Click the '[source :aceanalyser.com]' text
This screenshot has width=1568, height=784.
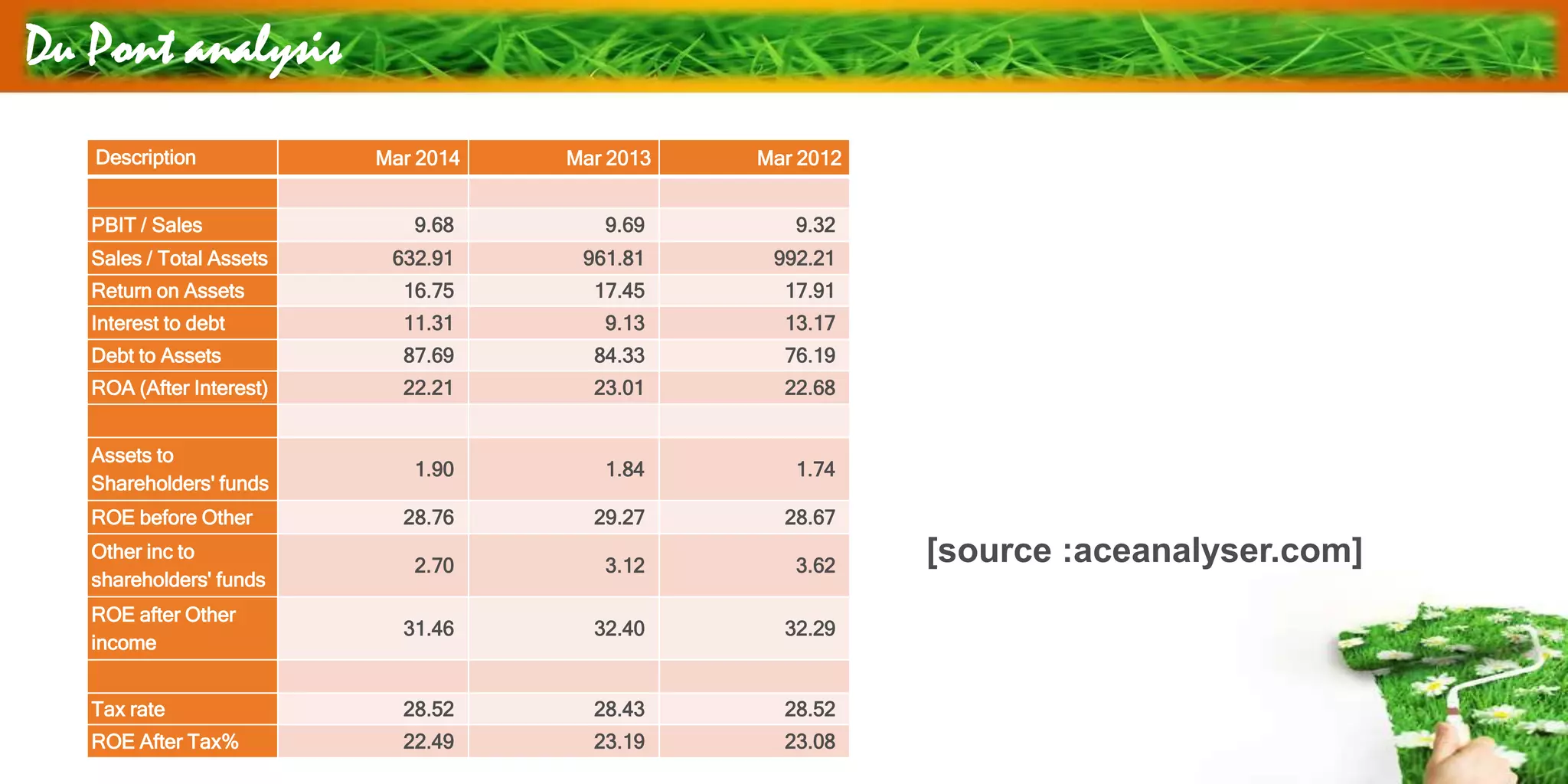[1145, 551]
